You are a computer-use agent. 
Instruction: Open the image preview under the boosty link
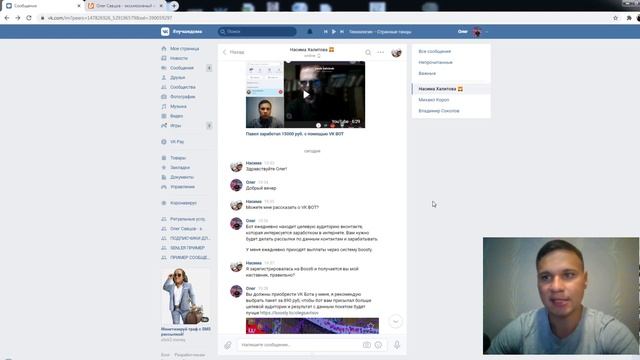[x=312, y=326]
